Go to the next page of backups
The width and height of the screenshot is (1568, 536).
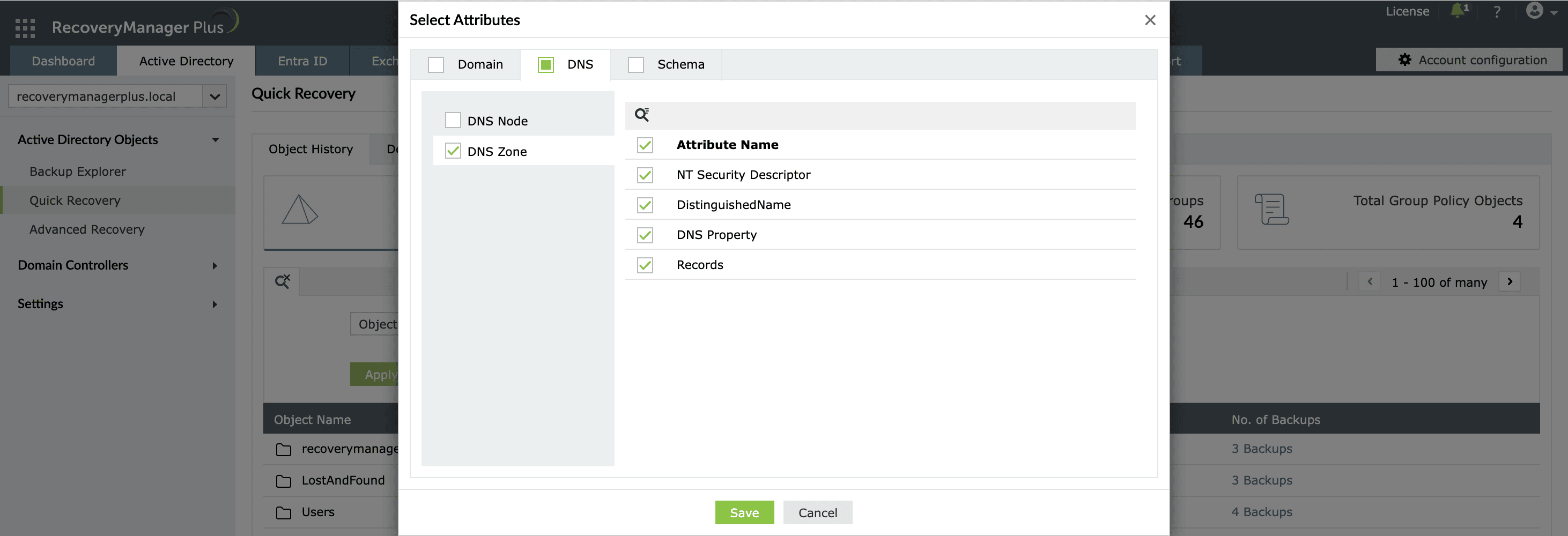pos(1510,281)
